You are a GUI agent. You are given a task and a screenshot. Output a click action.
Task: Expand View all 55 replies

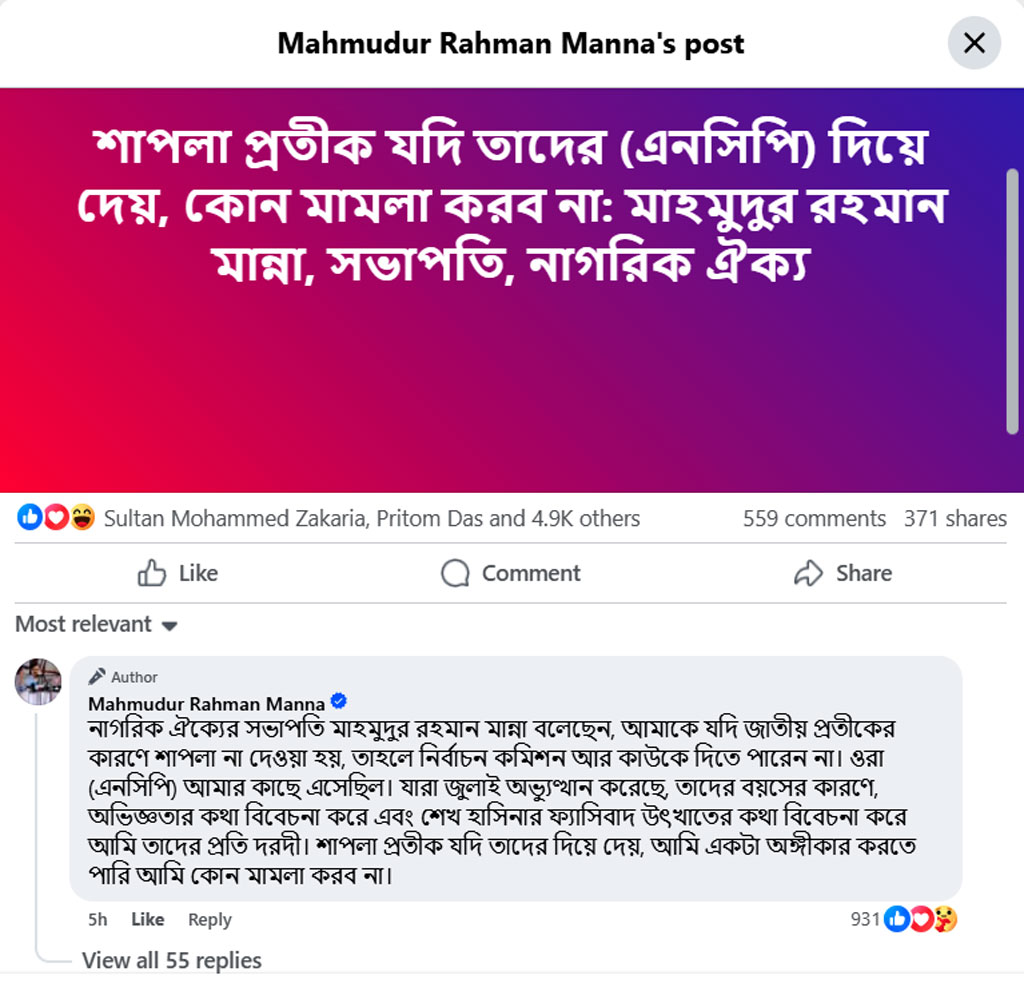tap(172, 960)
